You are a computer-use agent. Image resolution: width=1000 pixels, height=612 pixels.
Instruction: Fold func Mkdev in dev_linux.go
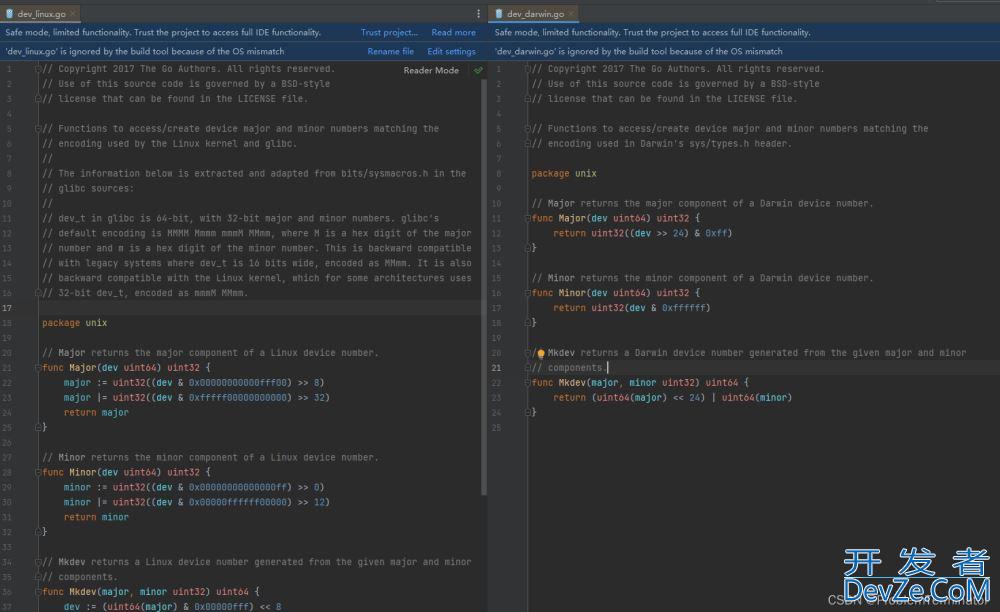pyautogui.click(x=38, y=592)
